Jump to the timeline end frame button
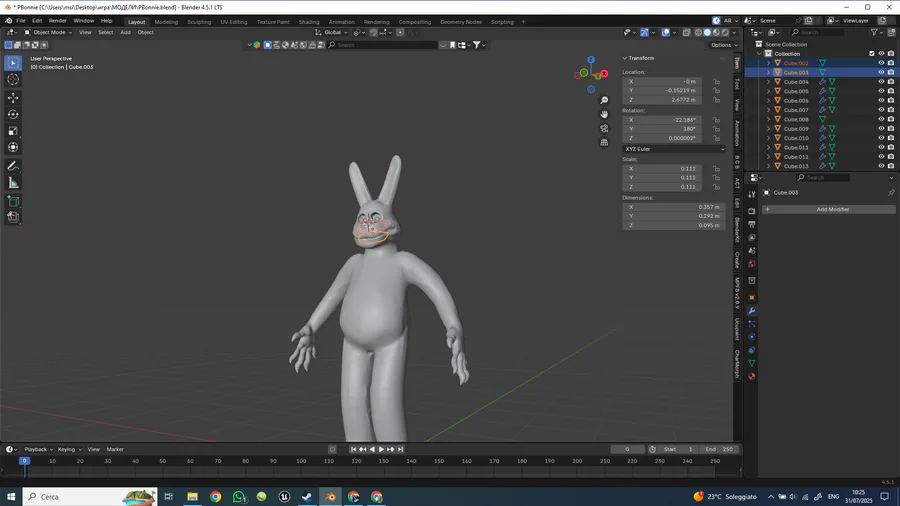This screenshot has height=506, width=900. 401,450
